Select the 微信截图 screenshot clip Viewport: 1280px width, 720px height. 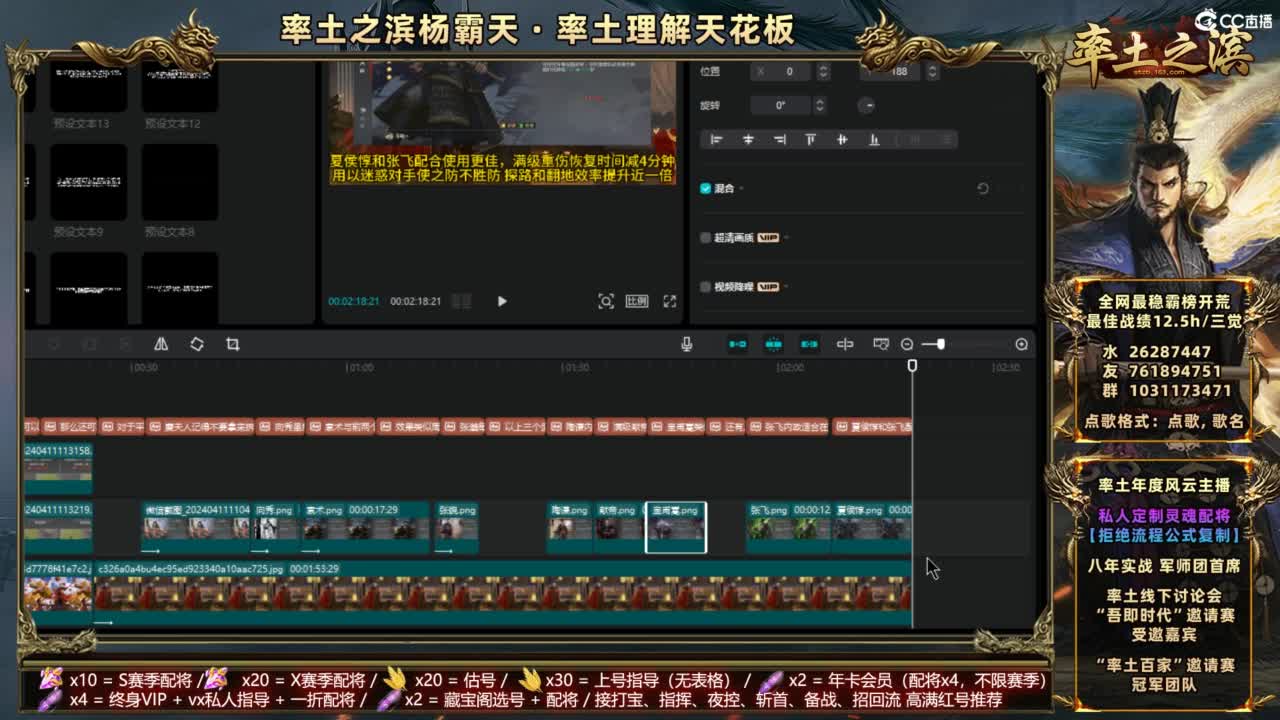pos(196,528)
